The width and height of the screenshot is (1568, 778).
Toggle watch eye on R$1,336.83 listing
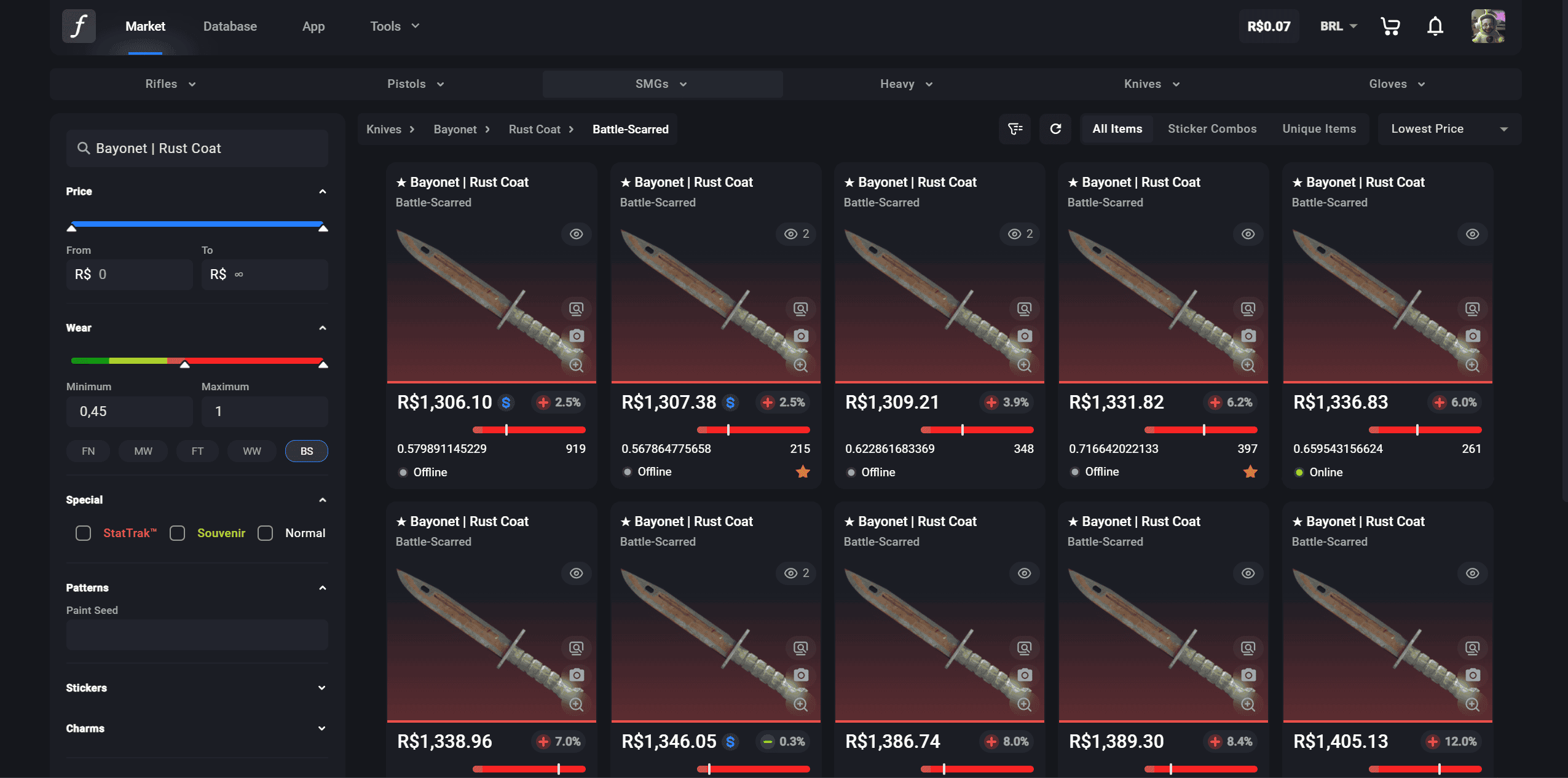1472,234
